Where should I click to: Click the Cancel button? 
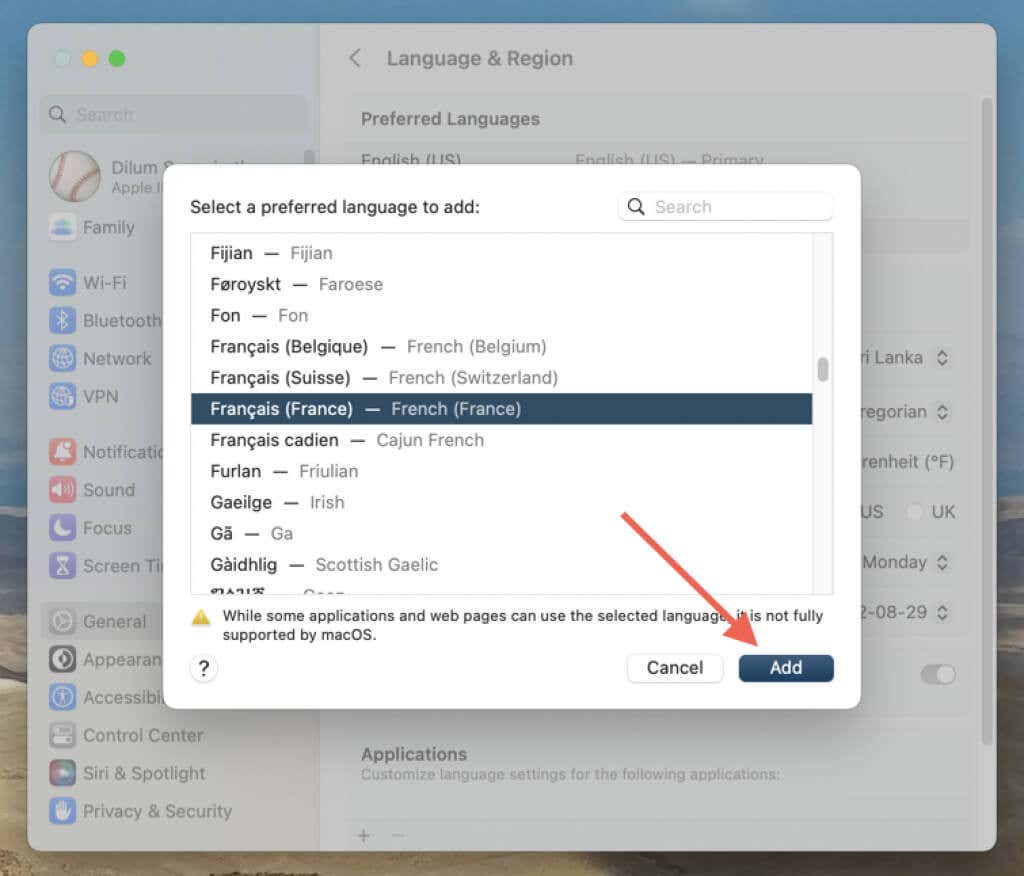click(675, 668)
